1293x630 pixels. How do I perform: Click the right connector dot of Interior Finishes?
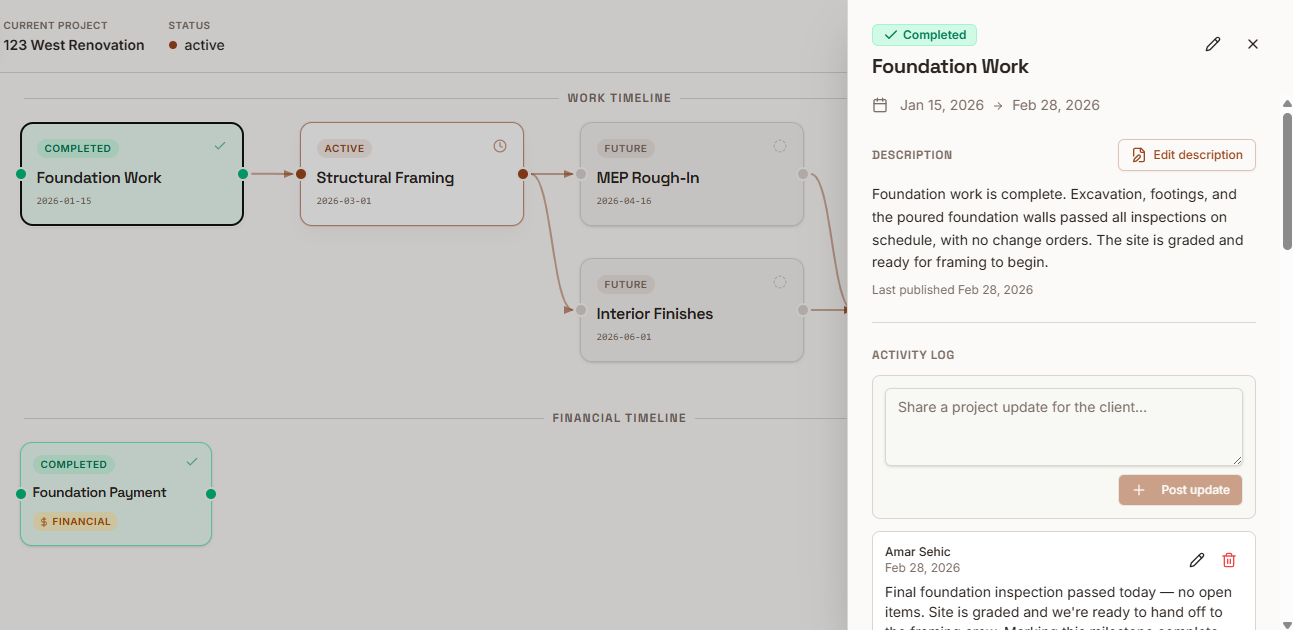pyautogui.click(x=803, y=310)
